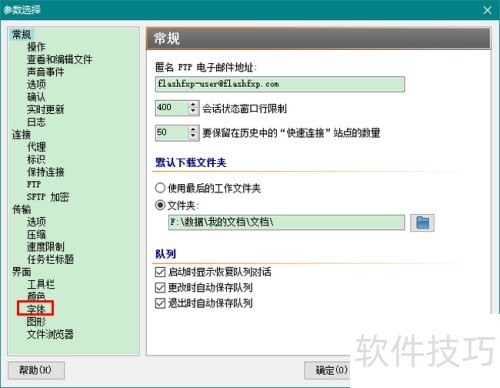Toggle 更改时自动保存队列 checkbox
This screenshot has width=500, height=388.
(x=160, y=287)
